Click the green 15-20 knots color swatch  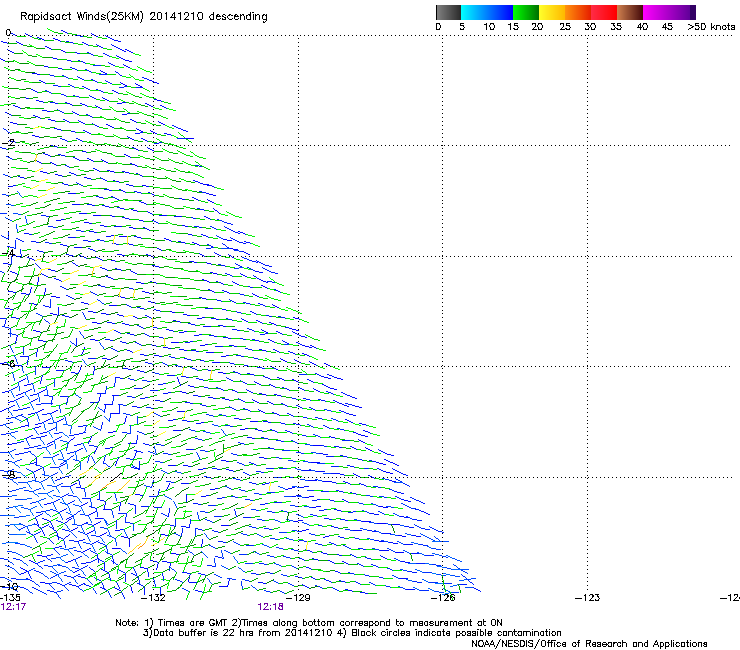(526, 12)
